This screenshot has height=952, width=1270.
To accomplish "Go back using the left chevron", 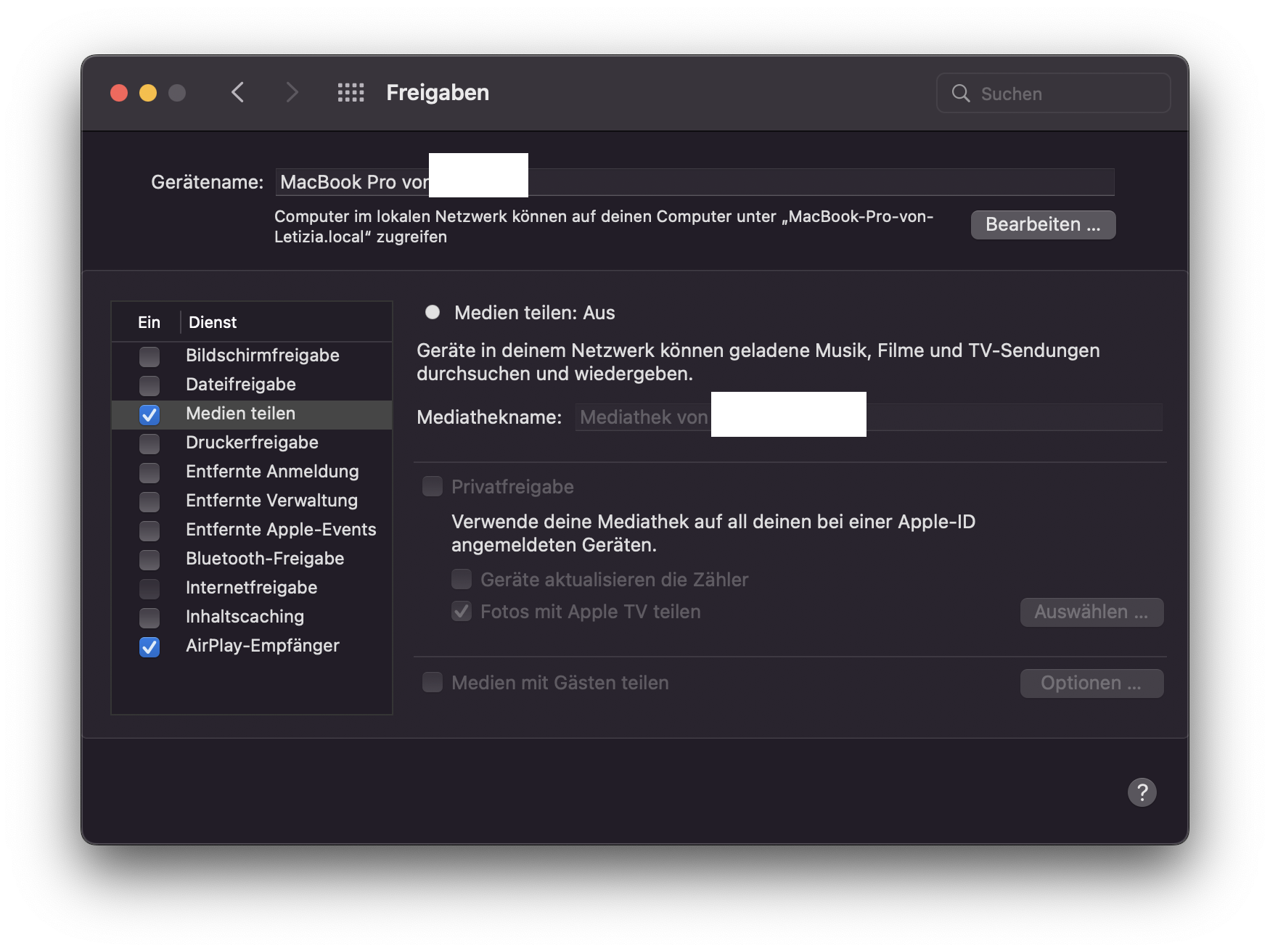I will [237, 93].
